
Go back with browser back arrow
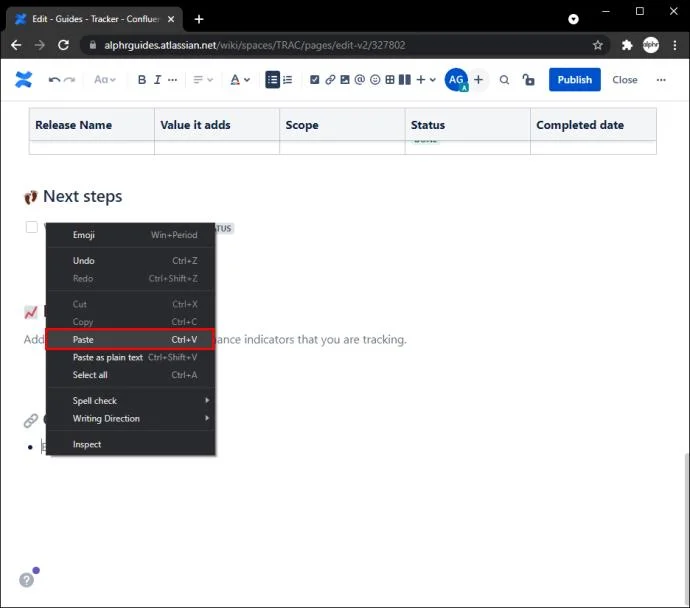point(16,45)
